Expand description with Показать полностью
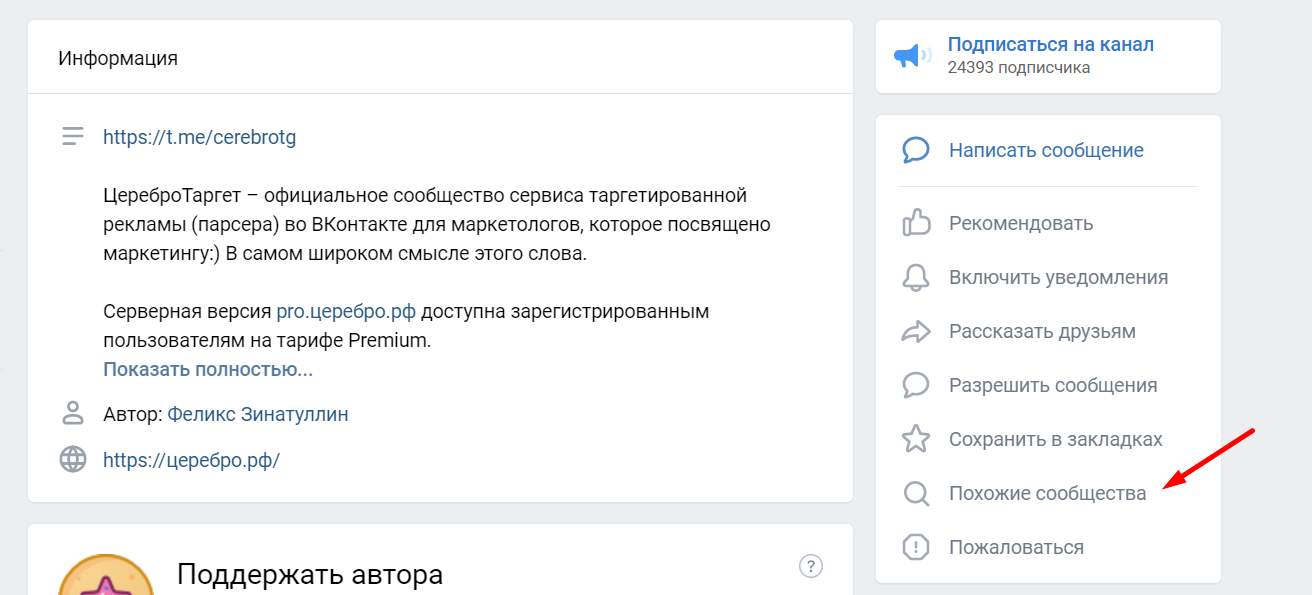Image resolution: width=1312 pixels, height=595 pixels. tap(208, 370)
